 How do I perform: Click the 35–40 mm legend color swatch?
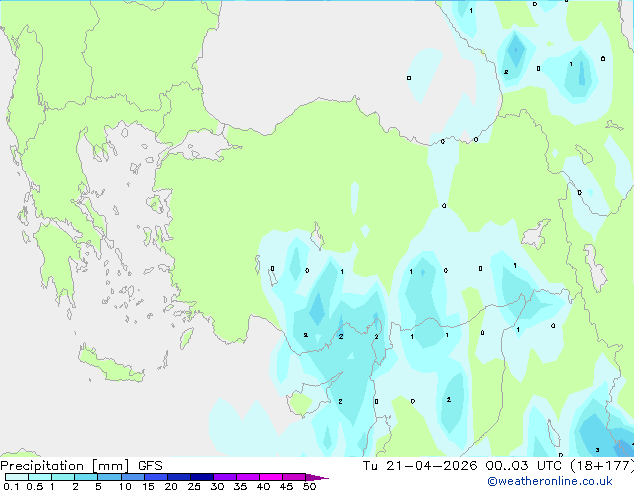[247, 477]
